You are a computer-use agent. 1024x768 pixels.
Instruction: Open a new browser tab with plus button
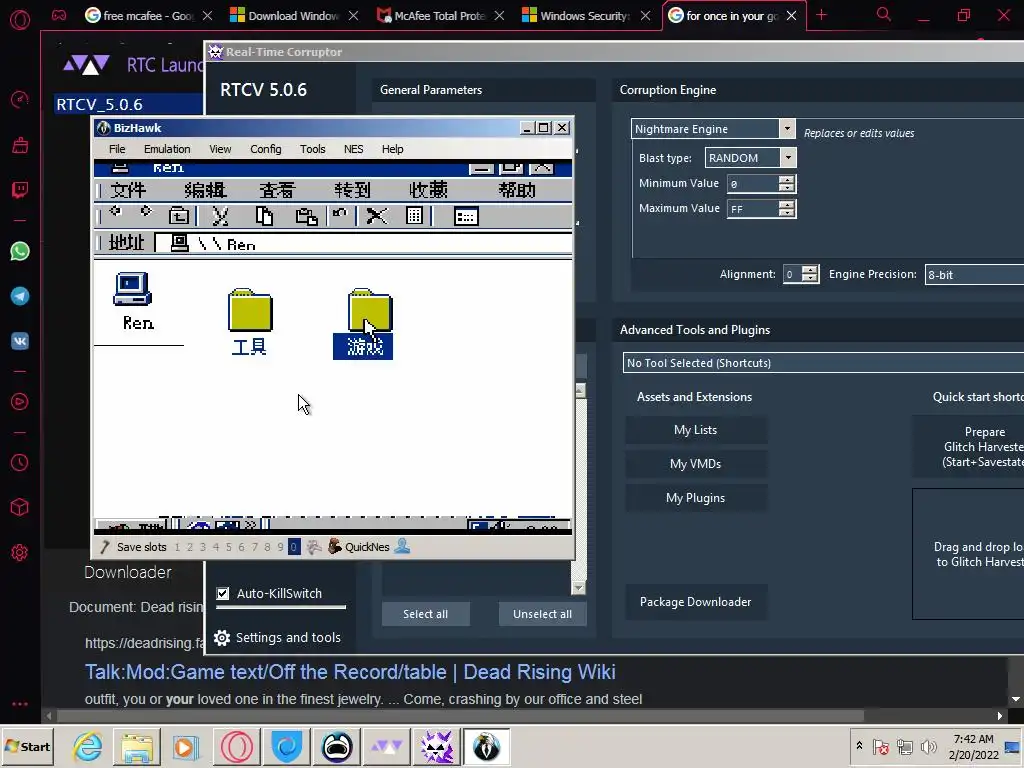point(822,15)
